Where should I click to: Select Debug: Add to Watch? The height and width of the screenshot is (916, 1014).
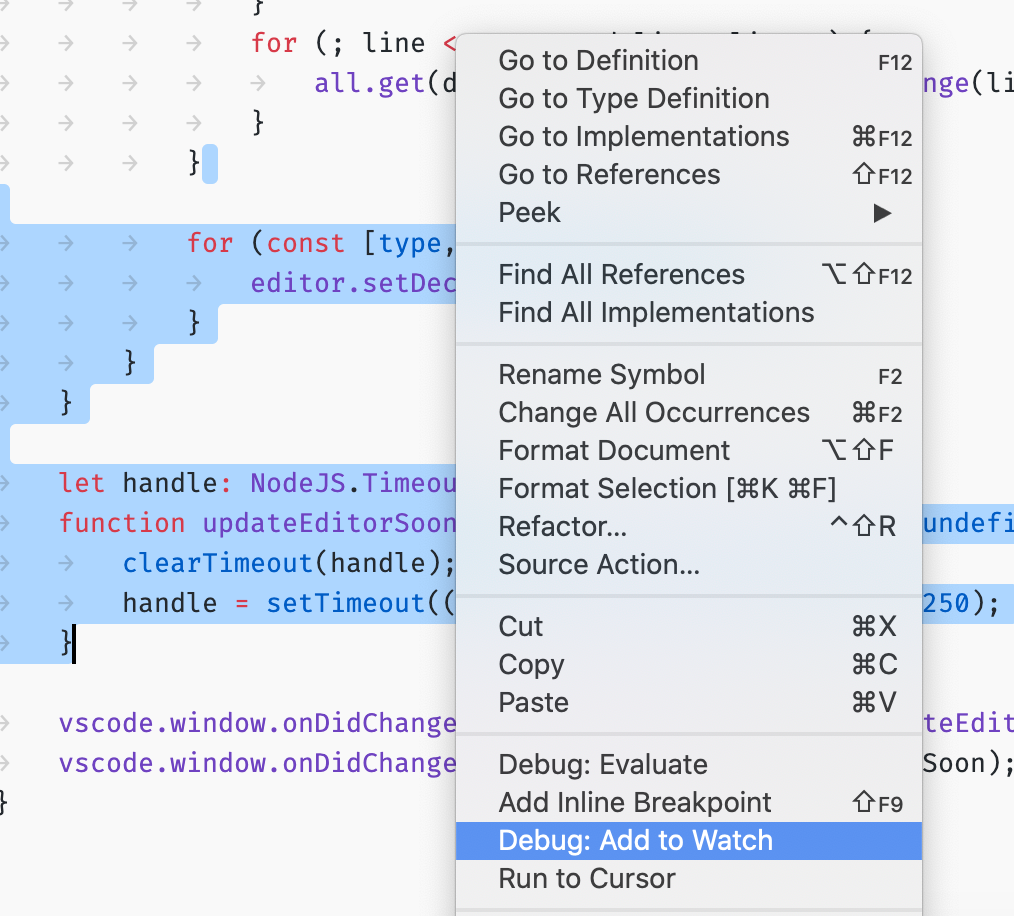636,840
